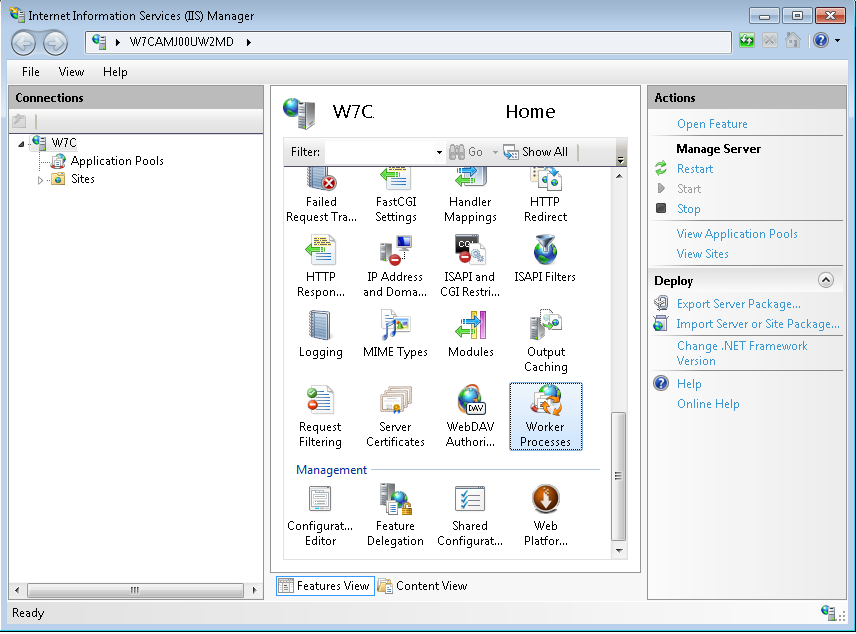
Task: Click Stop server action
Action: 688,209
